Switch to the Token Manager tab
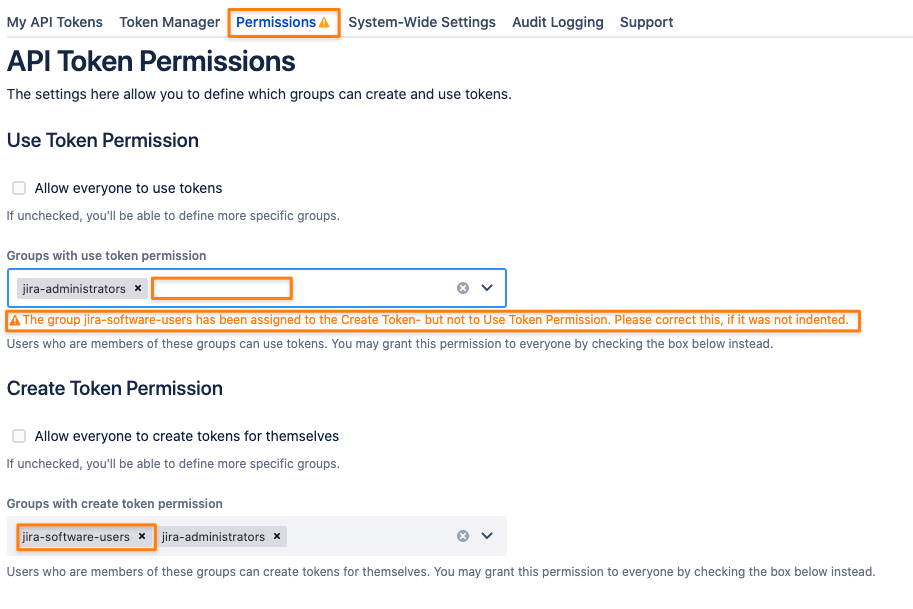Viewport: 913px width, 609px height. (x=169, y=22)
